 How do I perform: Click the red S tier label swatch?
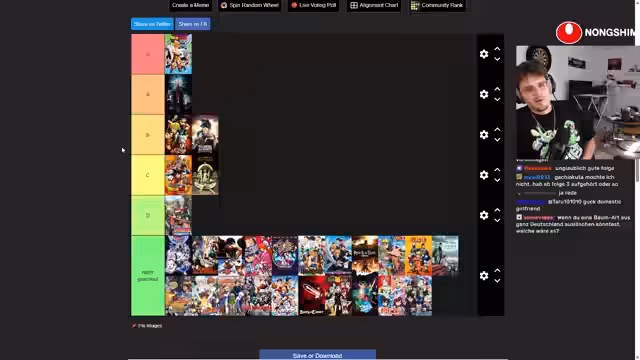pyautogui.click(x=148, y=54)
